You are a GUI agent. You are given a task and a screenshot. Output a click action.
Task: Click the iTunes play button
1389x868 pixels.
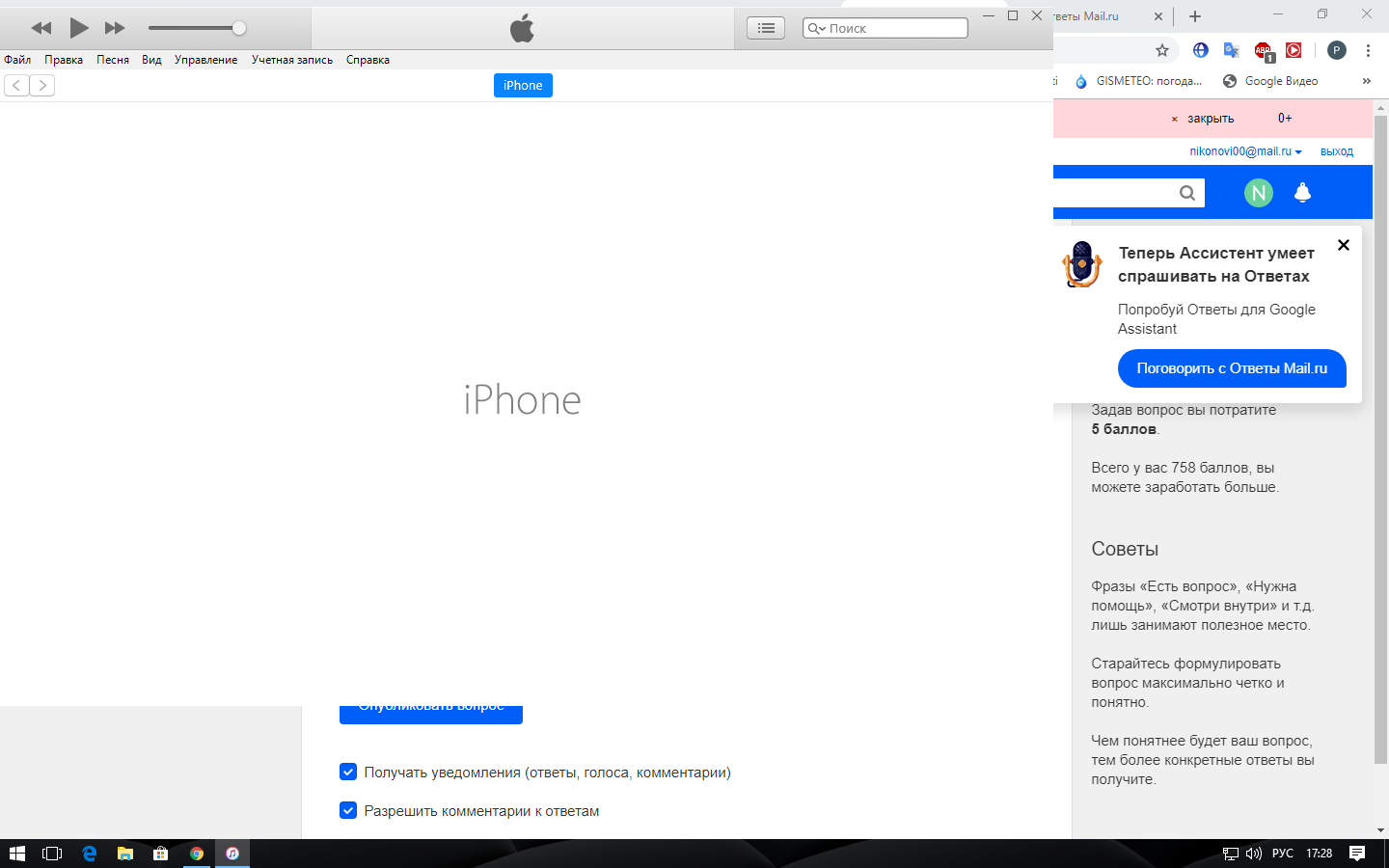click(79, 28)
